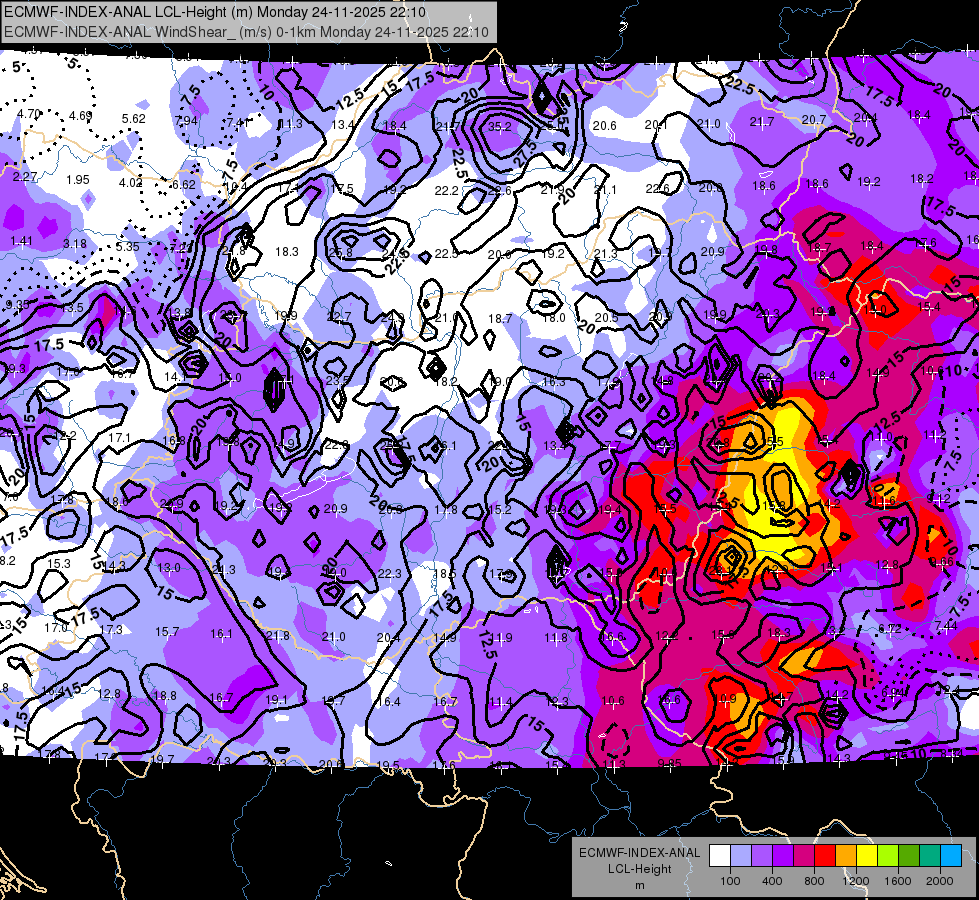Click the wind shear value 7.44
979x900 pixels.
[x=947, y=625]
